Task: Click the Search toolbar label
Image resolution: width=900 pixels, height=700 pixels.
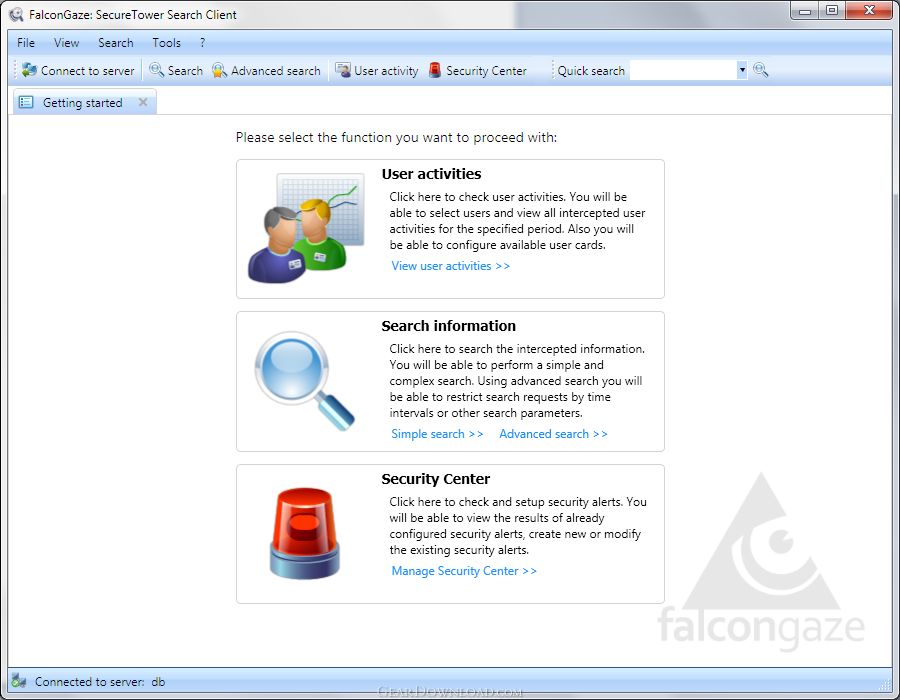Action: click(185, 71)
